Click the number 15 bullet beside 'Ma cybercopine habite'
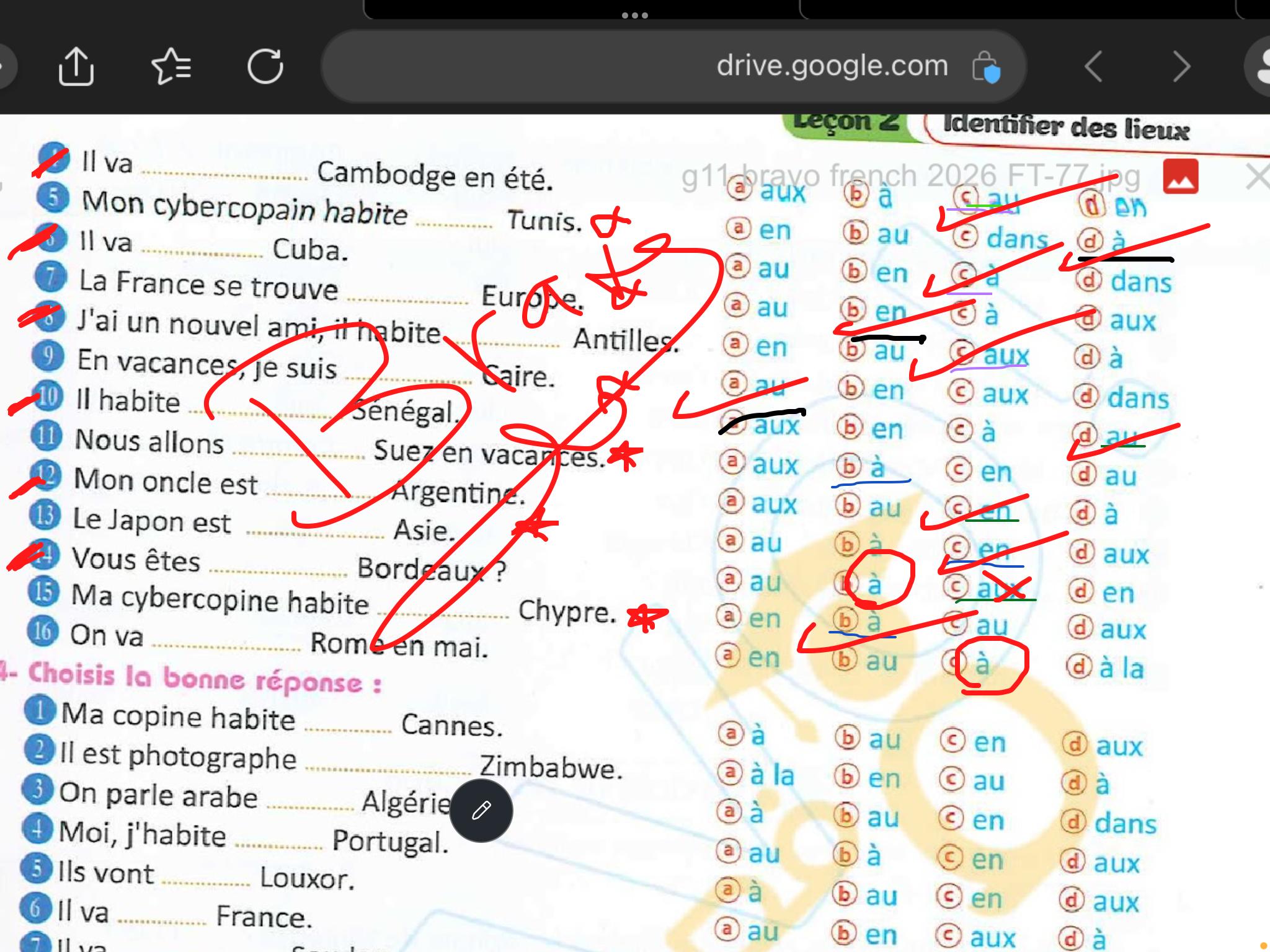 (43, 591)
